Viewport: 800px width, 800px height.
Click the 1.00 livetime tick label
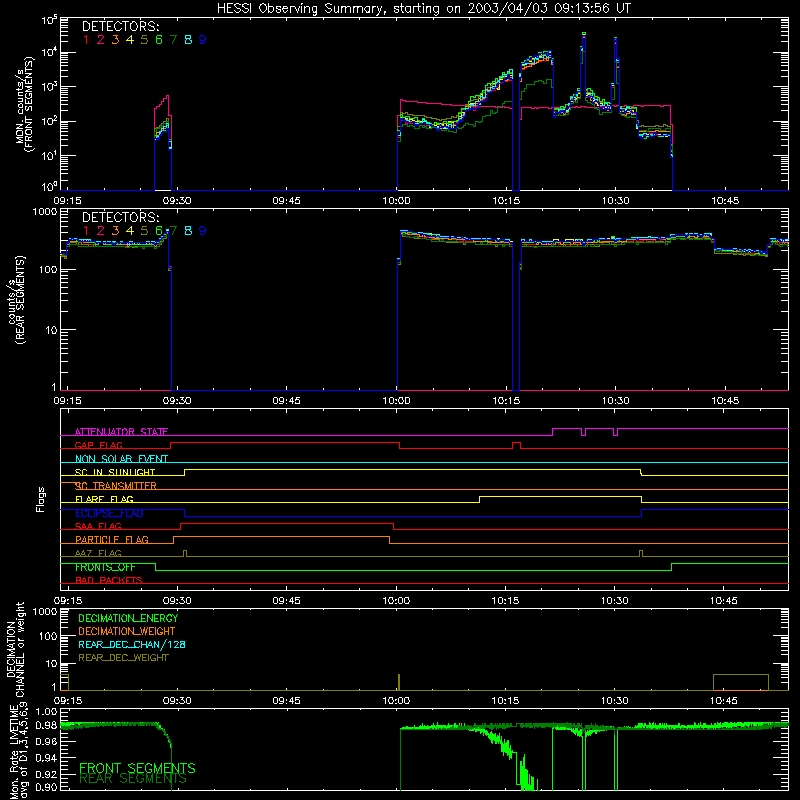pyautogui.click(x=46, y=712)
